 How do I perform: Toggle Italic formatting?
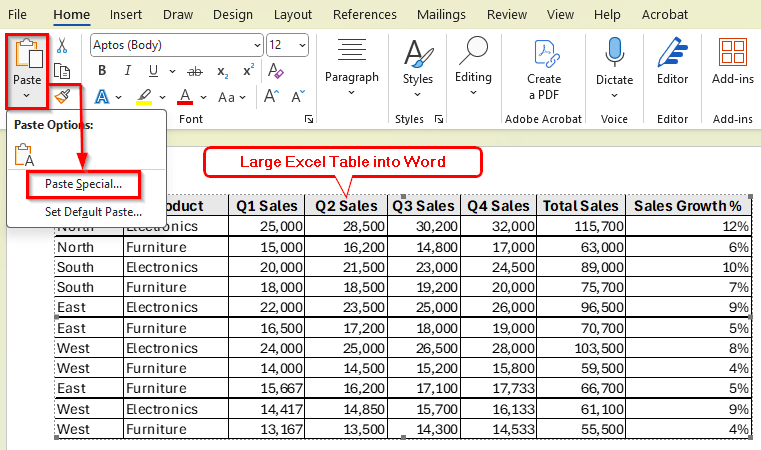[125, 71]
